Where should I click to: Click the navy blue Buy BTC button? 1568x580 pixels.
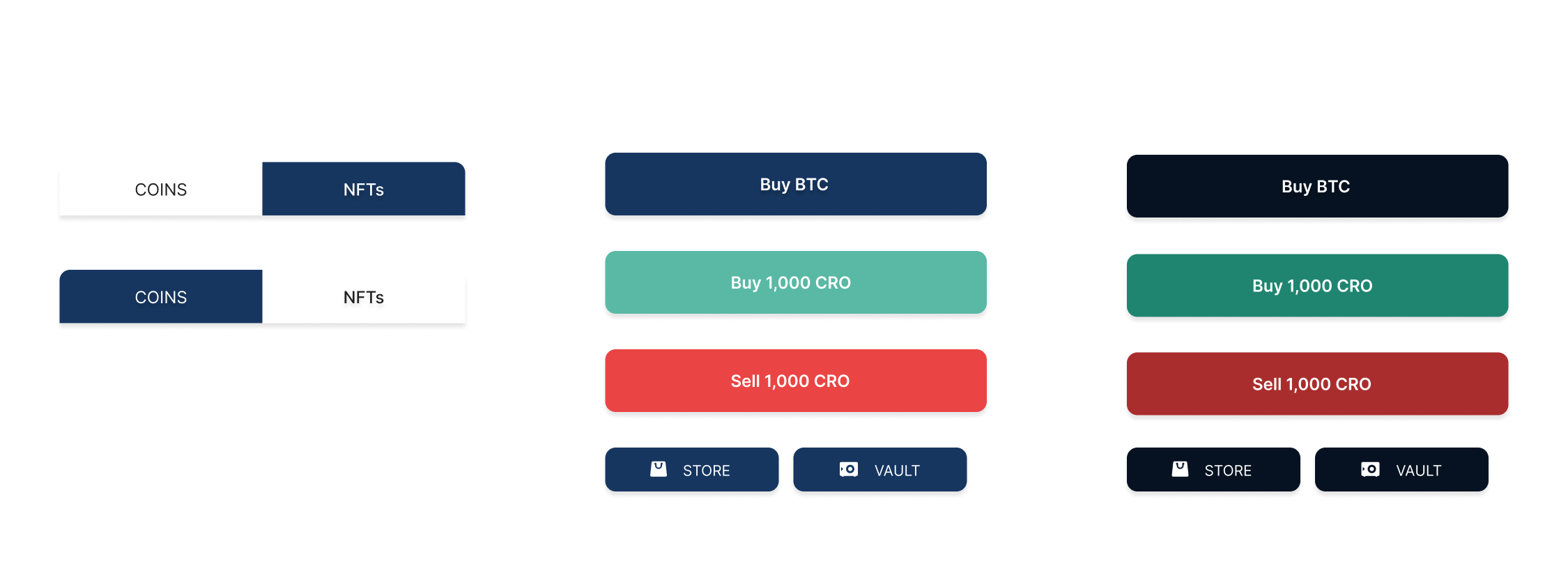[796, 184]
